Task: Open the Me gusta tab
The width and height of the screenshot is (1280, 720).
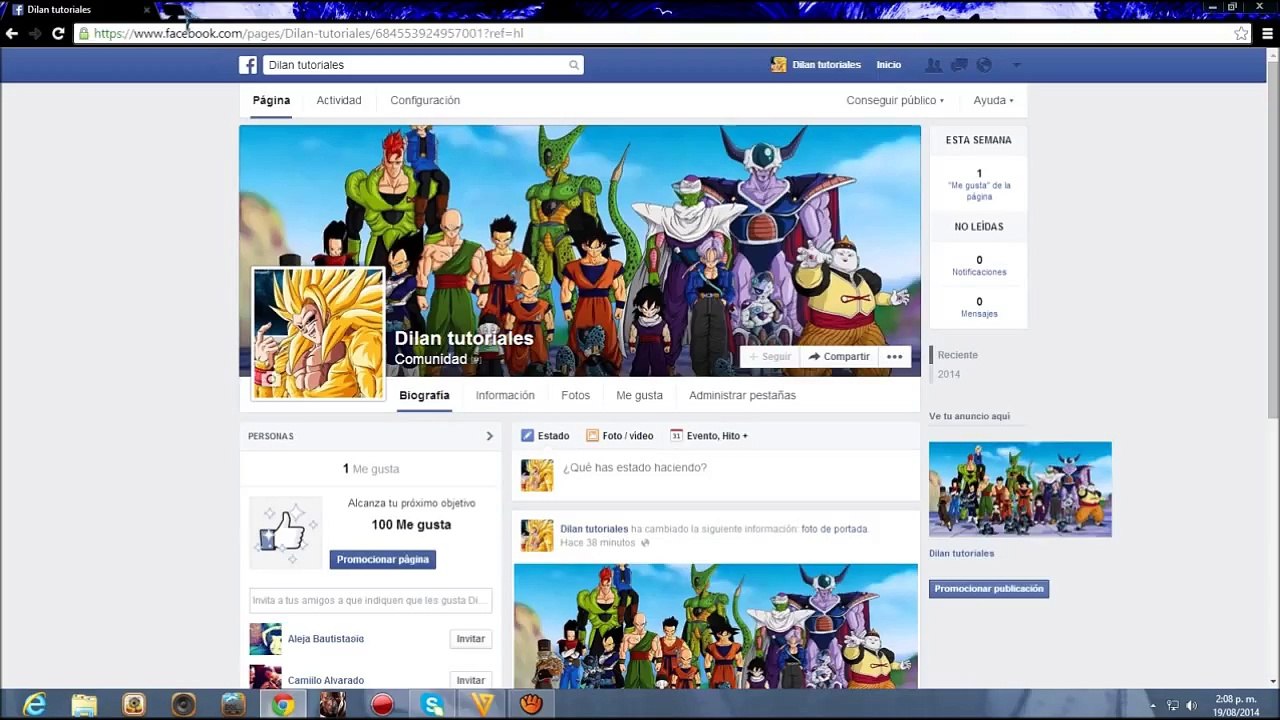Action: [639, 396]
